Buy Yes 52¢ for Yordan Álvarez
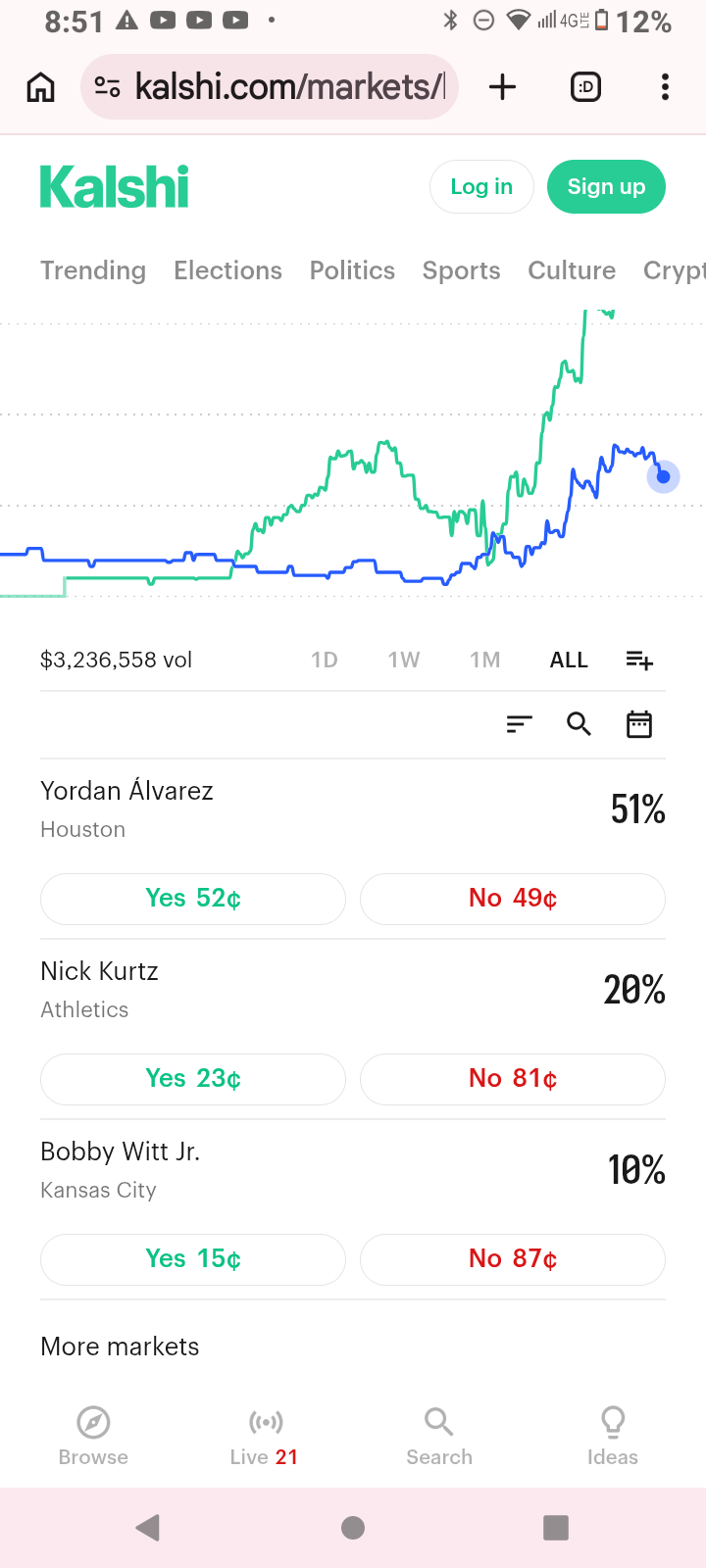Screen dimensions: 706x1568 click(193, 899)
